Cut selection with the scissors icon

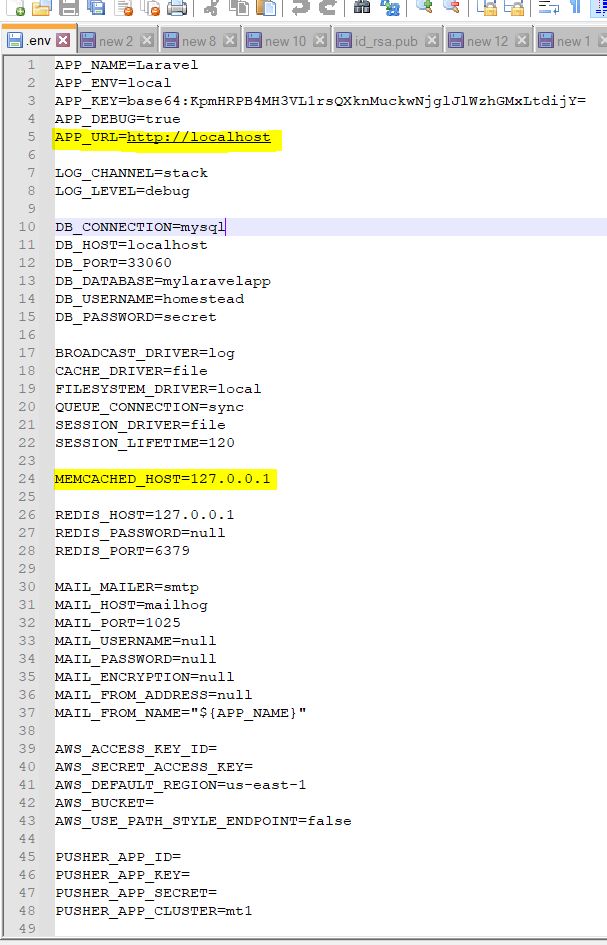pyautogui.click(x=212, y=7)
